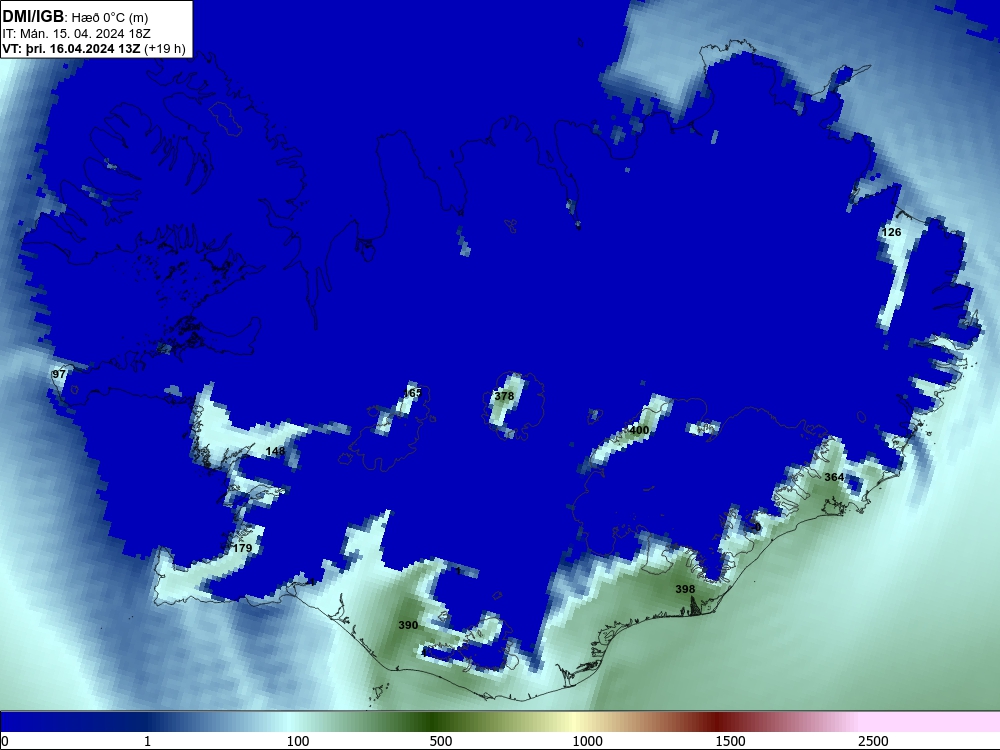Click the map value label 179
The height and width of the screenshot is (750, 1000).
tap(242, 548)
